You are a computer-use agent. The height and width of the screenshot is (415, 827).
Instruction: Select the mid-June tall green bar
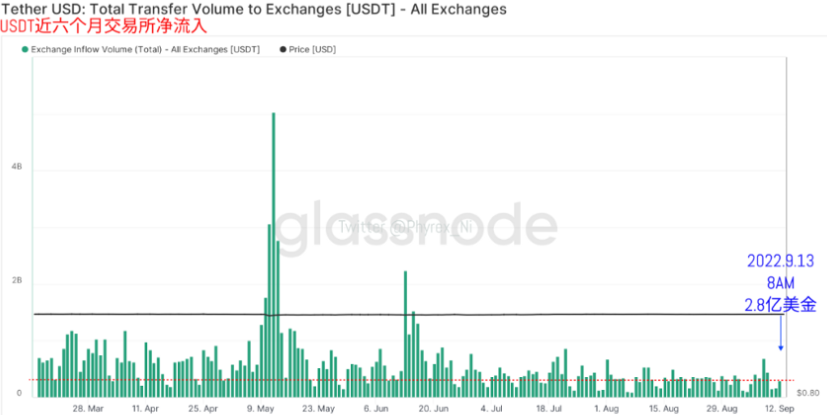pyautogui.click(x=406, y=334)
